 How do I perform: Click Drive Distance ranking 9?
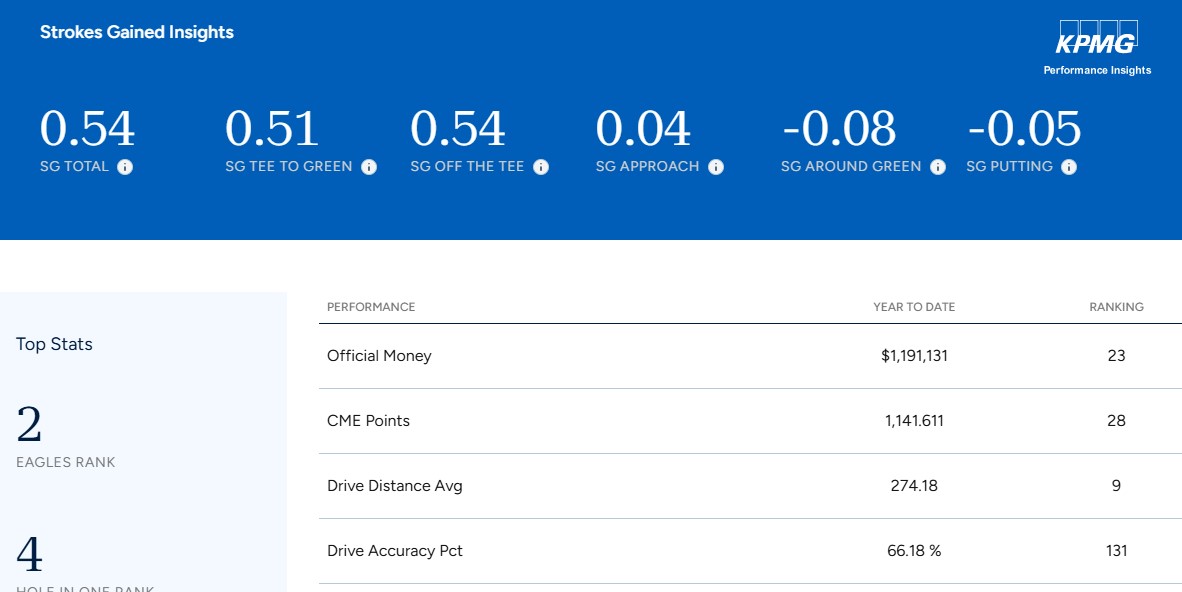point(1116,486)
